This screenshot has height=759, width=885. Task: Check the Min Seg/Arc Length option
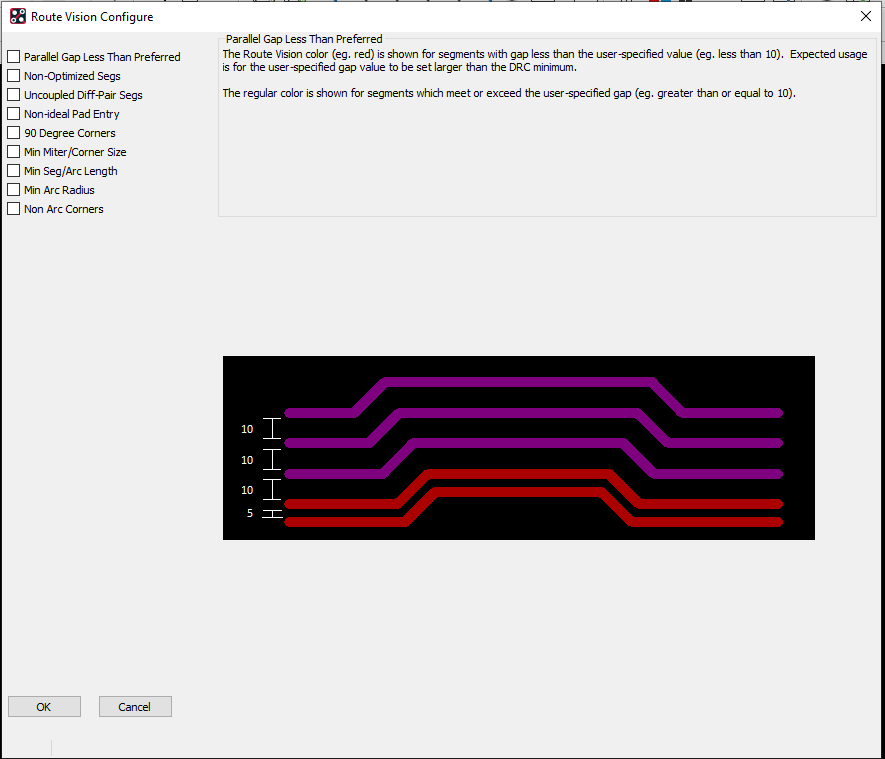(14, 171)
